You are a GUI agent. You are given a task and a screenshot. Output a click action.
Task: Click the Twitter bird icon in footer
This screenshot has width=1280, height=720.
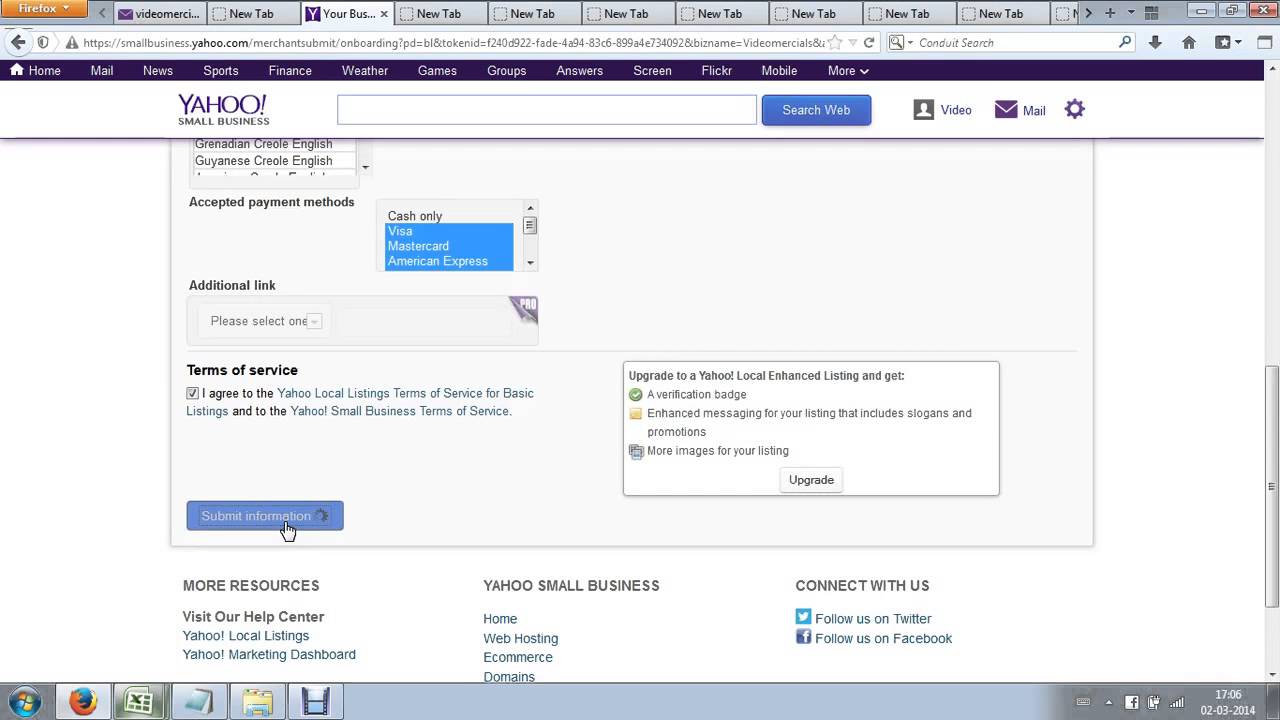click(x=803, y=617)
